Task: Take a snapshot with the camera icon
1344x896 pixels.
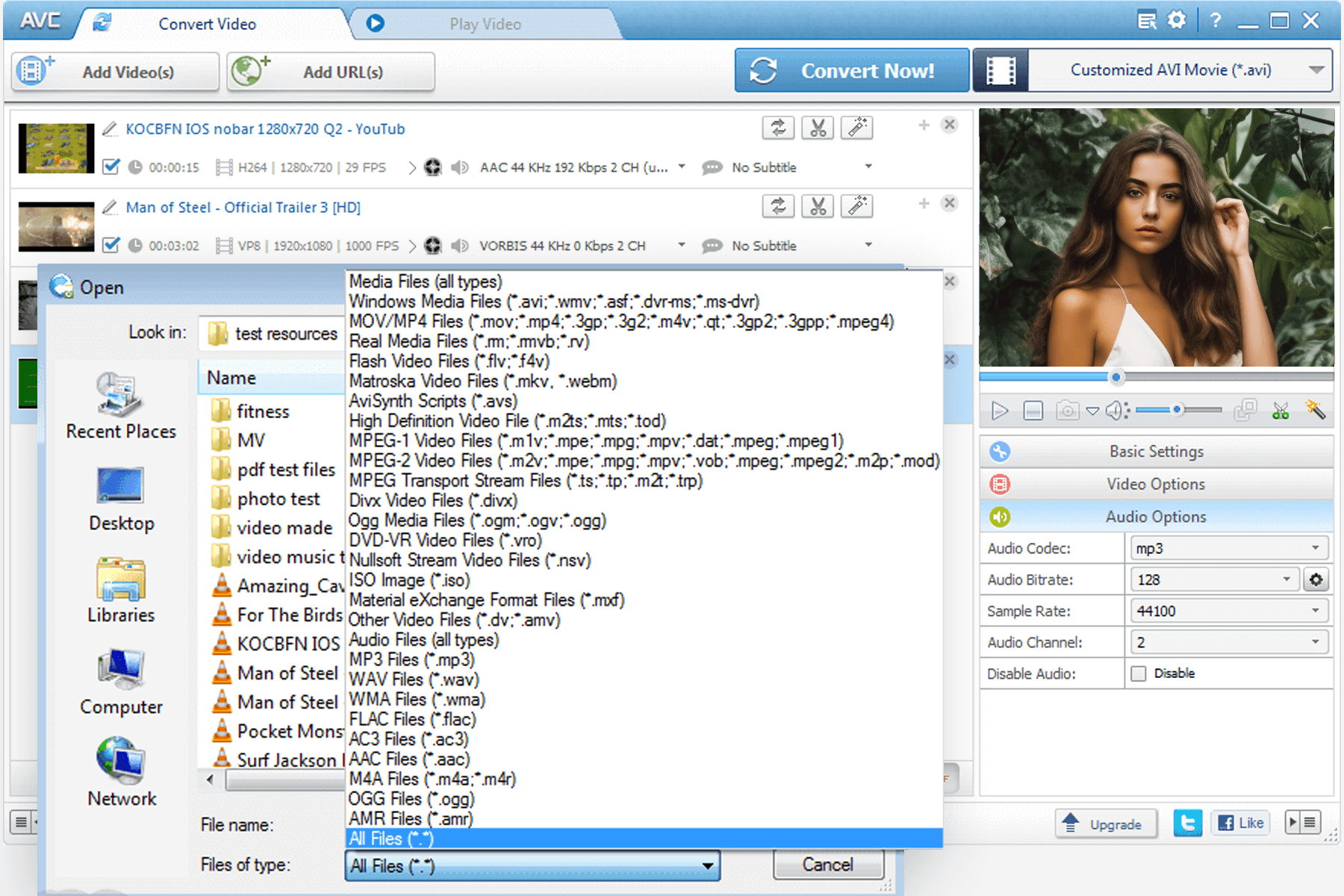Action: click(1067, 410)
